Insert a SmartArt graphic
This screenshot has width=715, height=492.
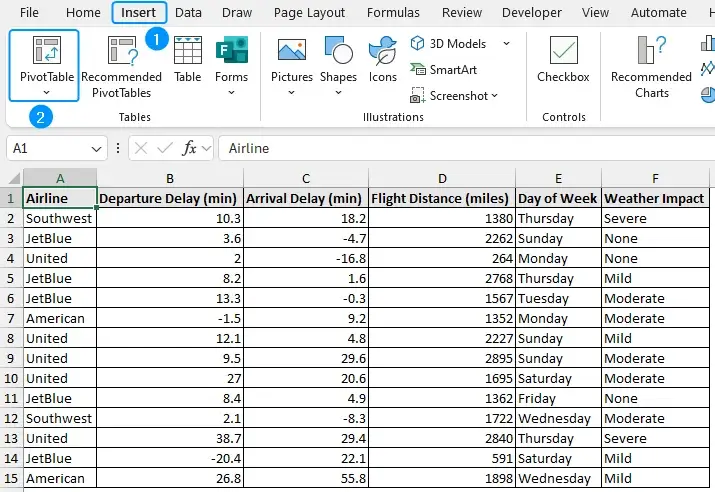[x=444, y=70]
